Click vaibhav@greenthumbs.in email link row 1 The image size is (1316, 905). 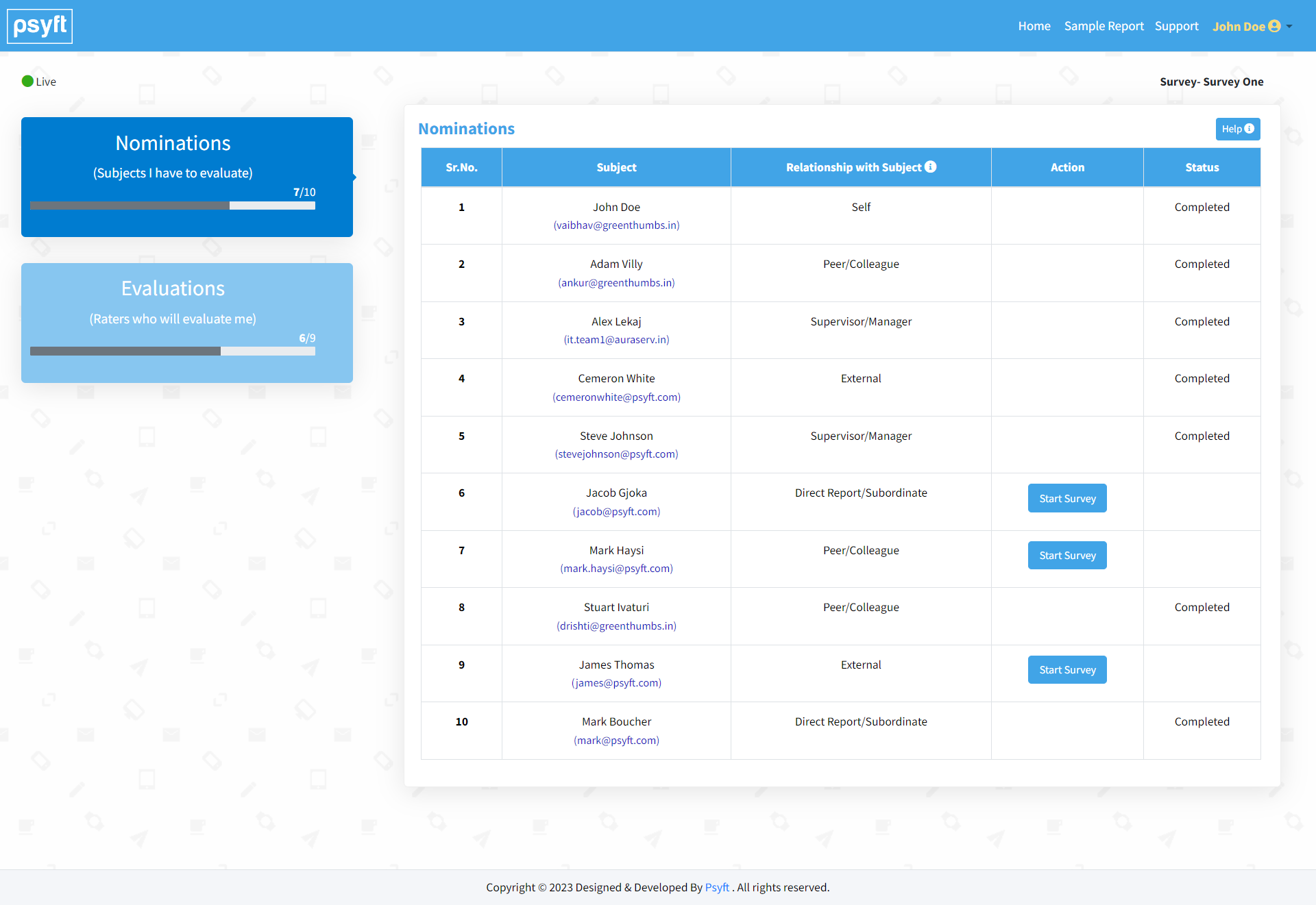(616, 224)
